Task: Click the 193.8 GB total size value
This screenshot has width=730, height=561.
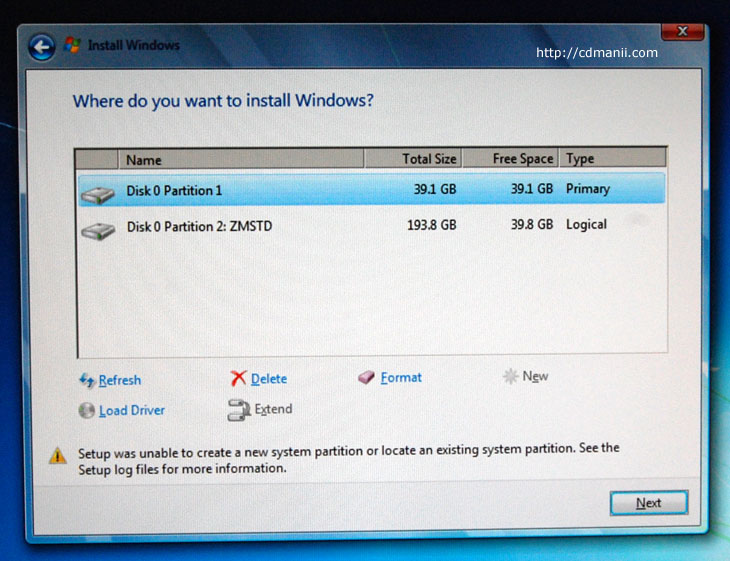Action: pos(432,225)
